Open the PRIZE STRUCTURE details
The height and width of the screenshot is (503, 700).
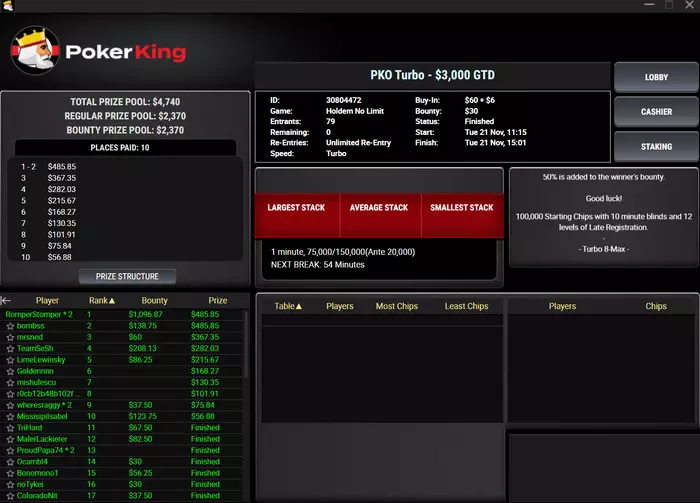point(127,276)
